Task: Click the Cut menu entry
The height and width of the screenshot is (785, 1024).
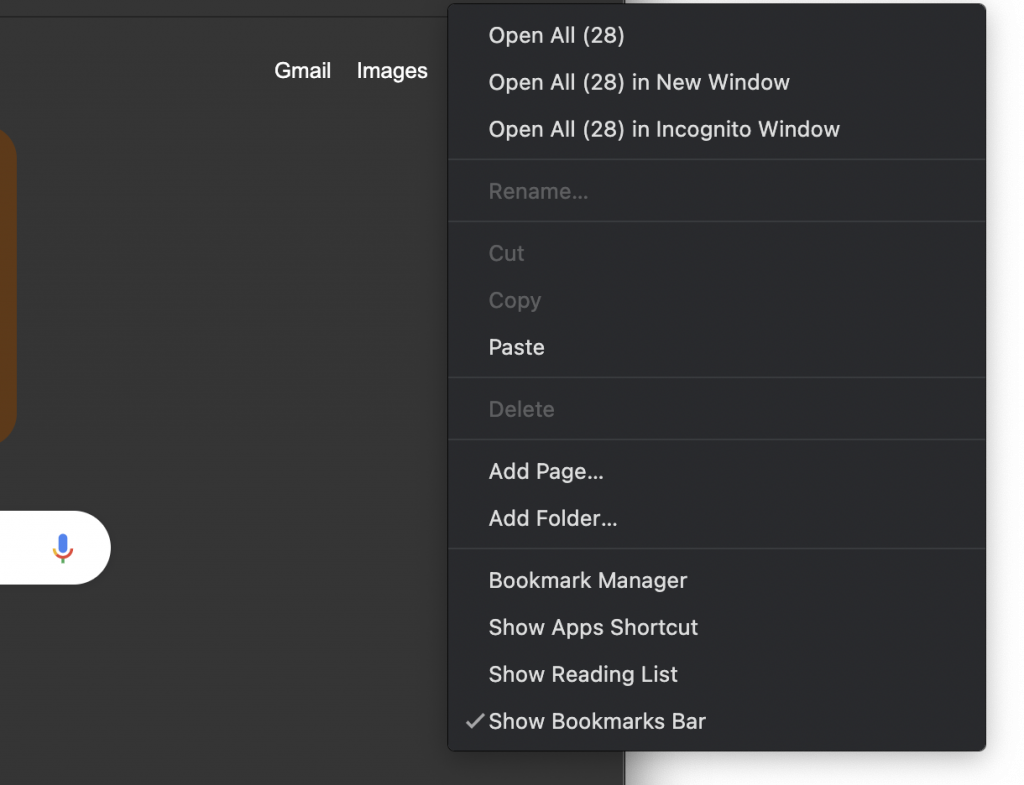Action: [x=506, y=253]
